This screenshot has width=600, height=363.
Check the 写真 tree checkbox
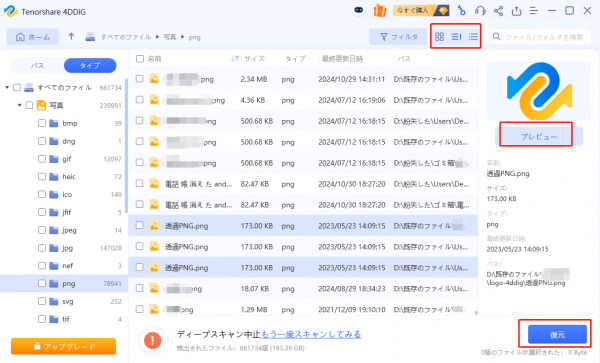coord(29,105)
